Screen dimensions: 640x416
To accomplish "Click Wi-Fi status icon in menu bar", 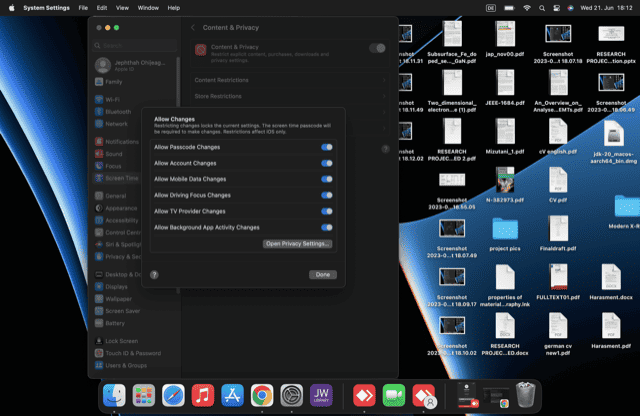I will point(527,8).
